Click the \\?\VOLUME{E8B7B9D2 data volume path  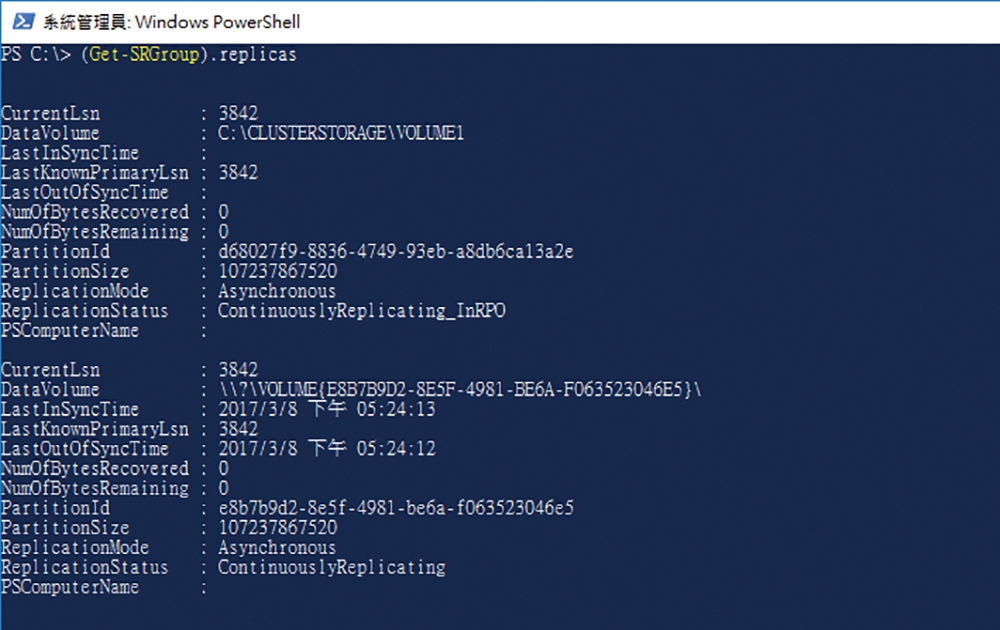pyautogui.click(x=460, y=389)
